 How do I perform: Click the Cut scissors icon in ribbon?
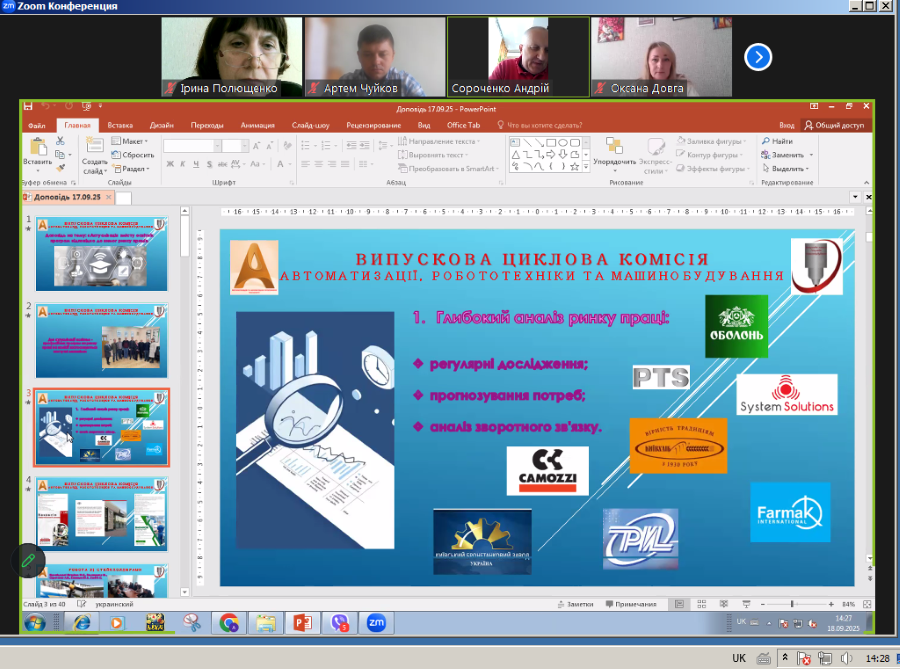pos(61,142)
